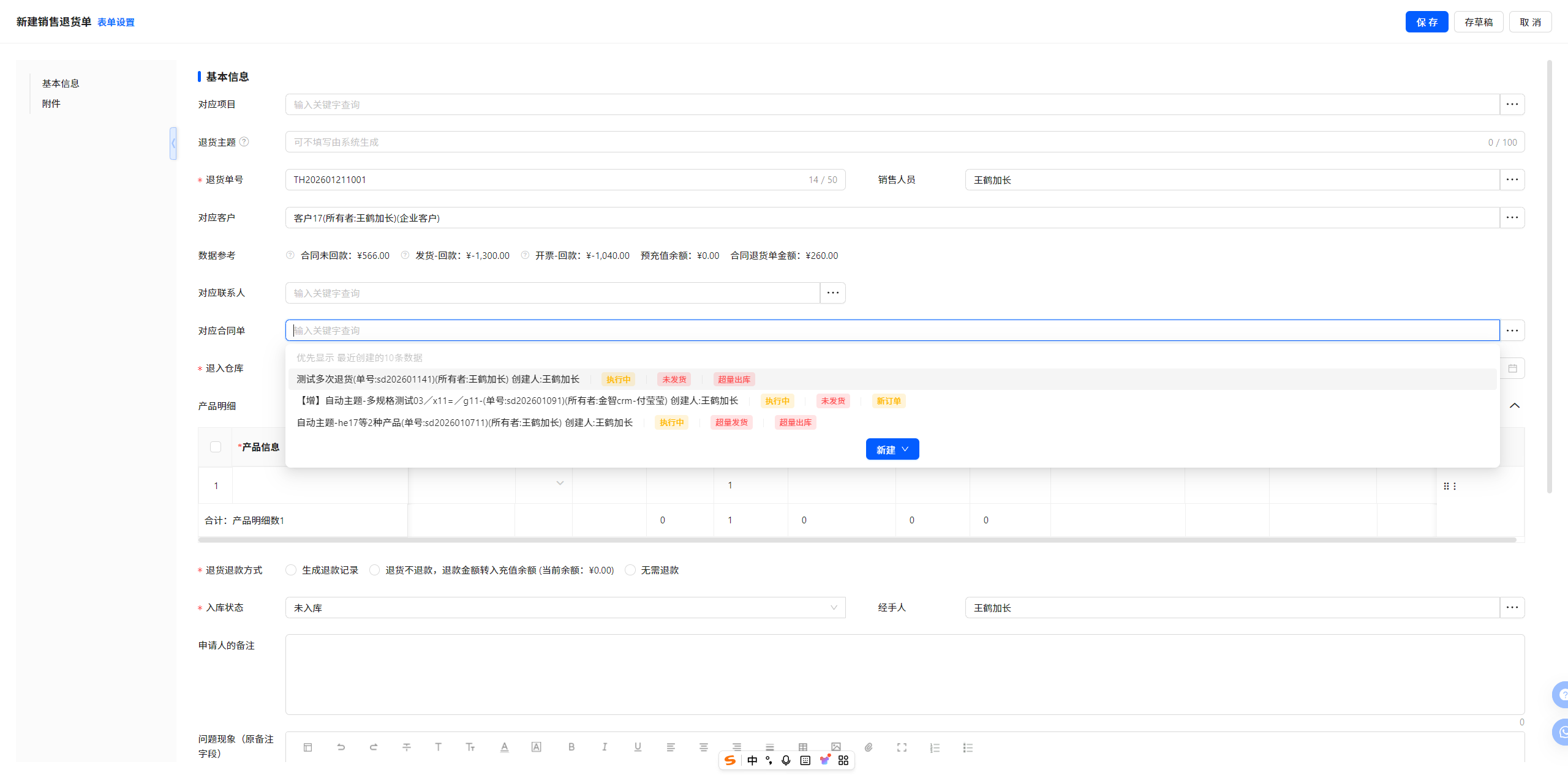Click the Sogou voice input microphone icon
The width and height of the screenshot is (1568, 778).
[786, 760]
